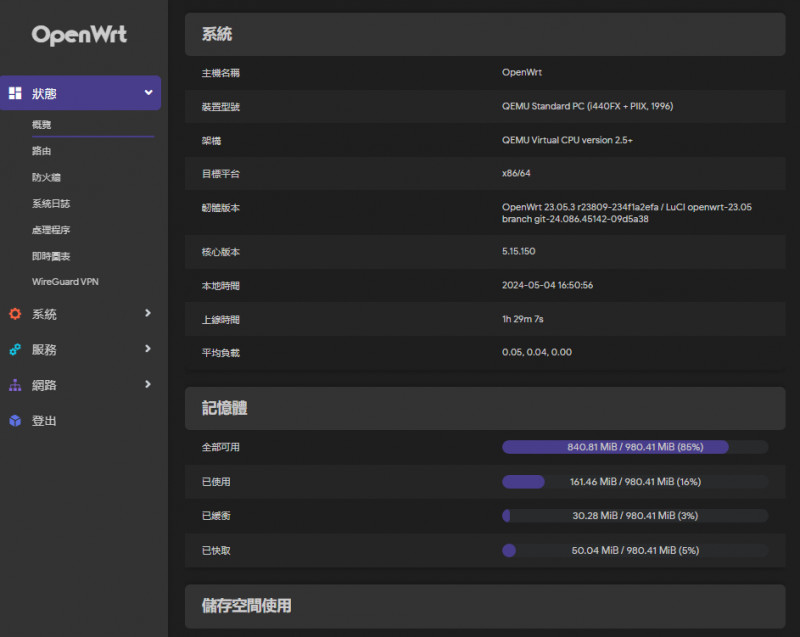
Task: Click the 已使用 memory usage bar
Action: point(635,481)
